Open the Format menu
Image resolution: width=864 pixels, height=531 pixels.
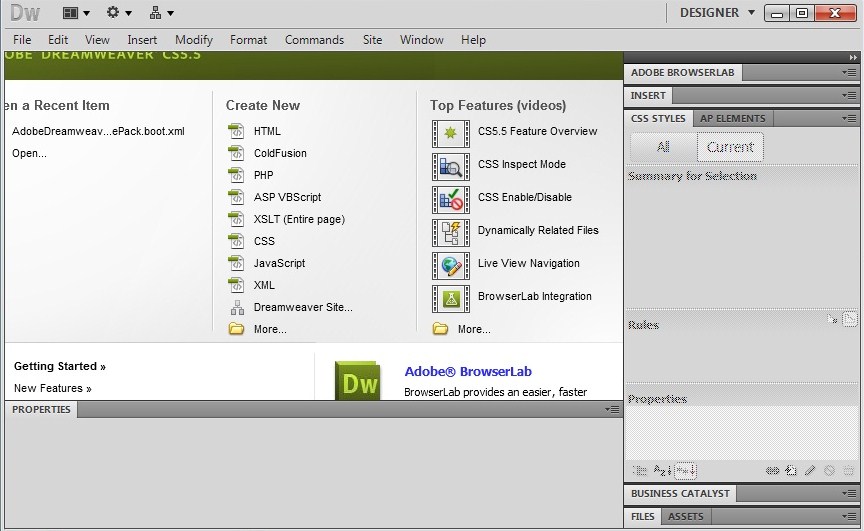(x=249, y=40)
